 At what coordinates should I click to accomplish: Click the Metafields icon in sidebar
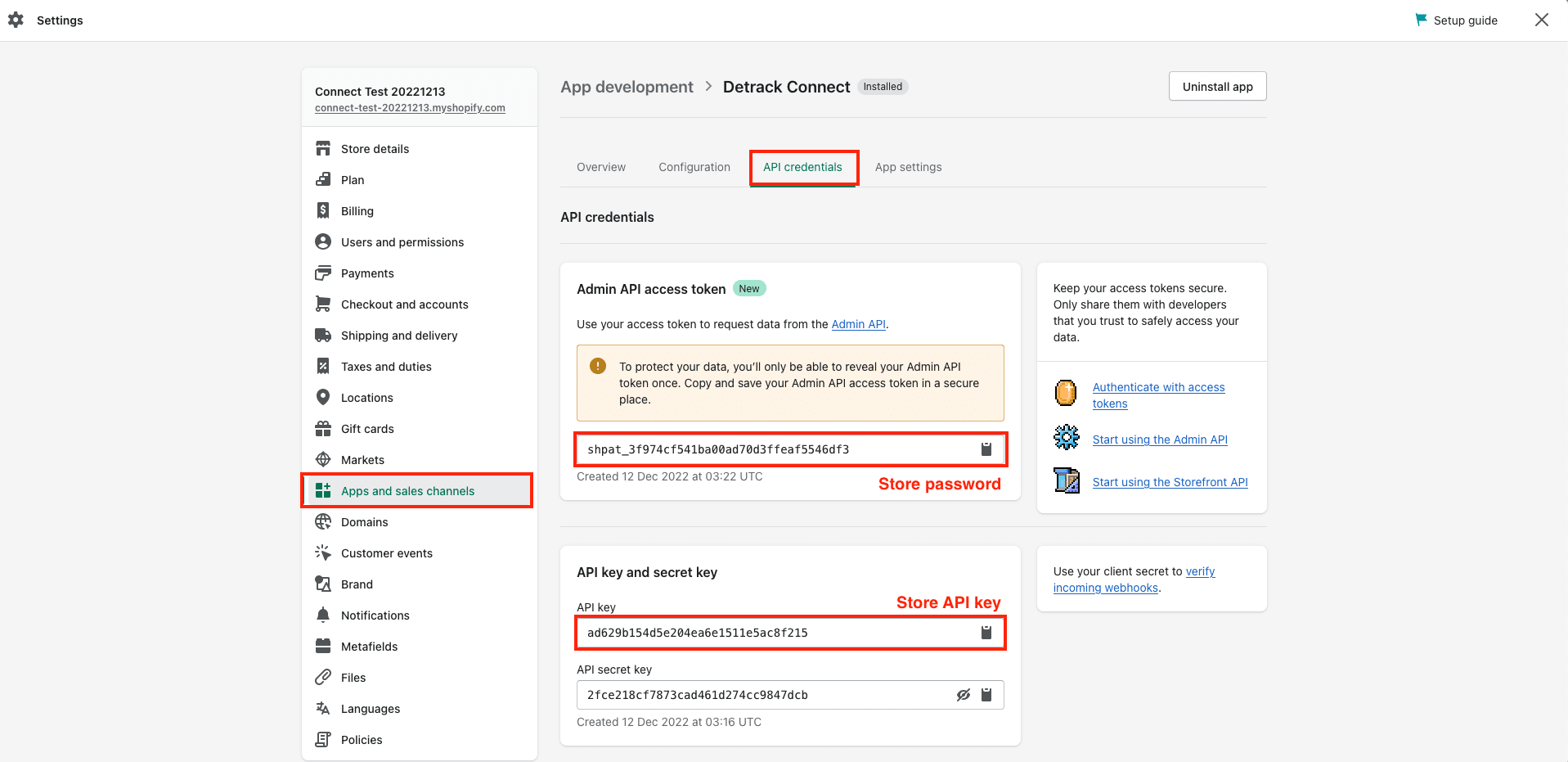[x=323, y=647]
